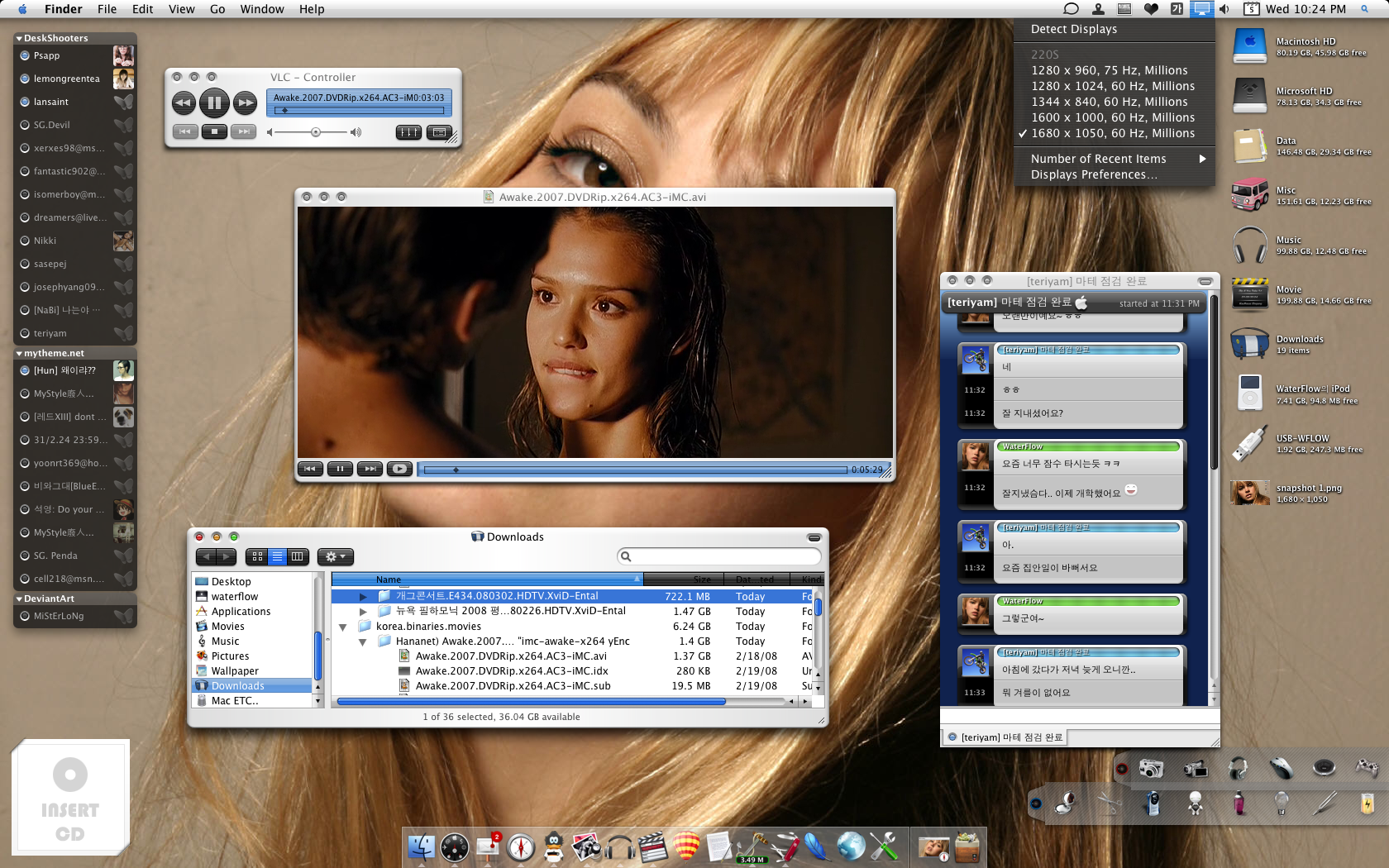
Task: Switch Downloads window to column view
Action: click(298, 556)
